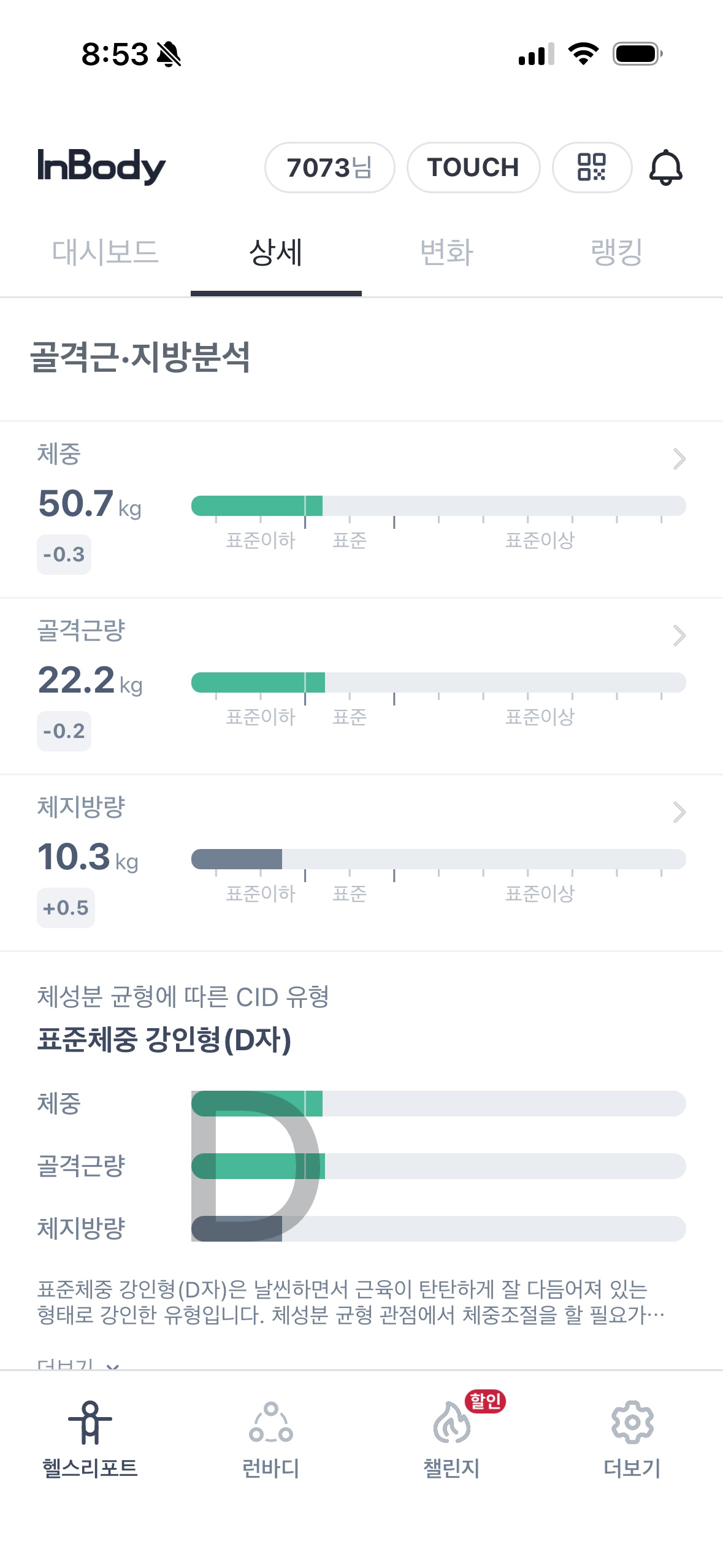The height and width of the screenshot is (1568, 723).
Task: Open the notification bell icon
Action: click(665, 167)
